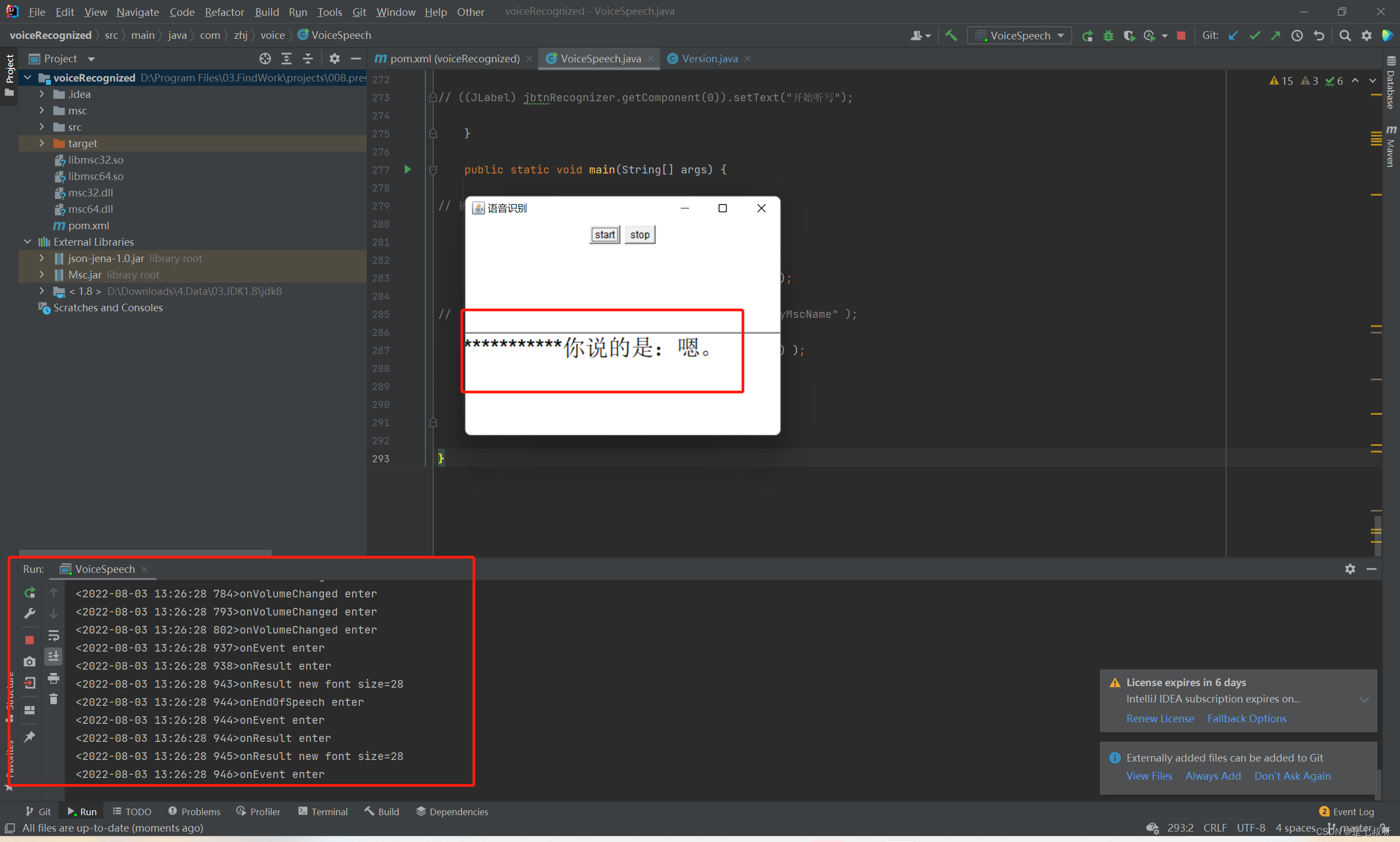The height and width of the screenshot is (842, 1400).
Task: Expand the Msc.jar library node
Action: click(x=42, y=275)
